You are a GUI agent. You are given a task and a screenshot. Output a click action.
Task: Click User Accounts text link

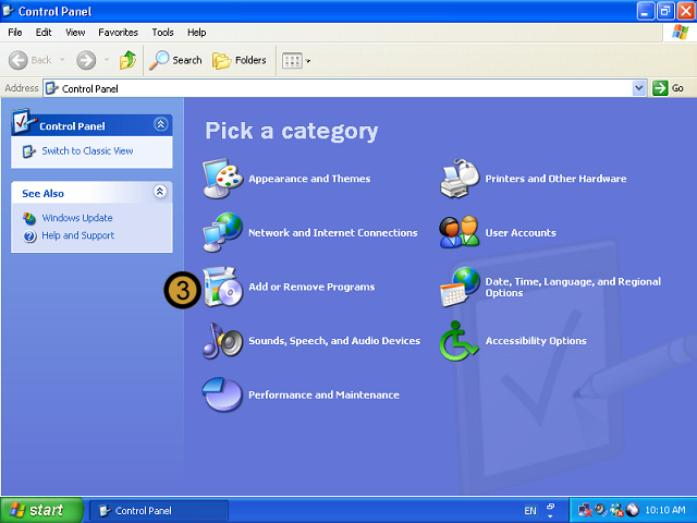(x=521, y=233)
